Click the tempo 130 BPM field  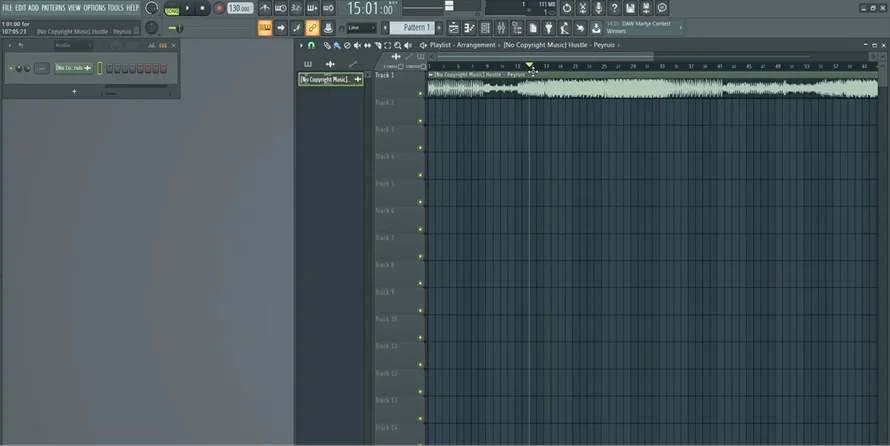(239, 8)
